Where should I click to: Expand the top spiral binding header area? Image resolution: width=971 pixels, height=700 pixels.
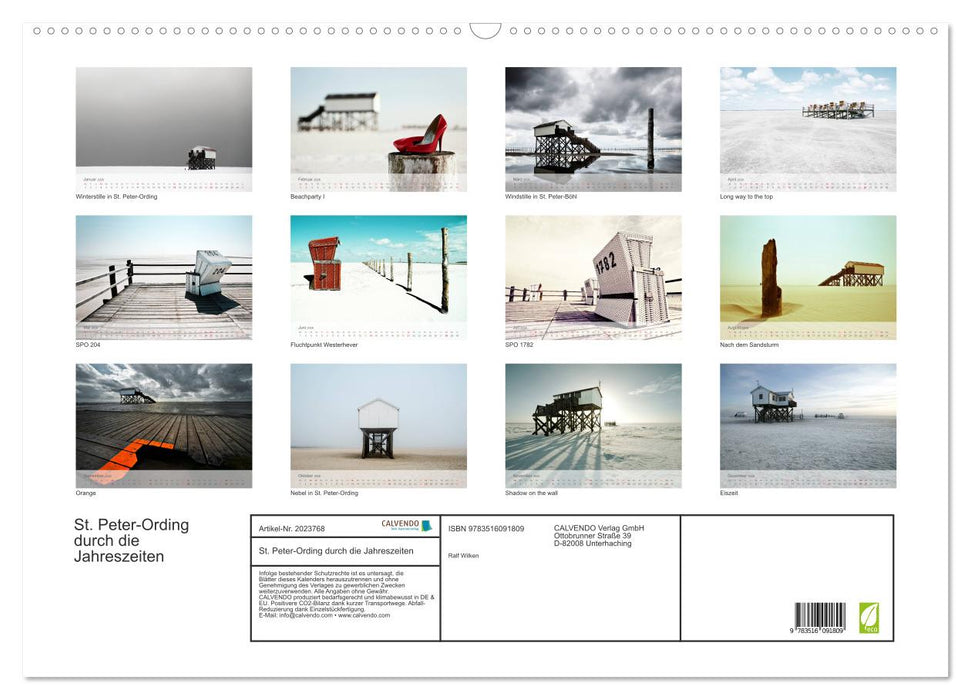pos(485,31)
